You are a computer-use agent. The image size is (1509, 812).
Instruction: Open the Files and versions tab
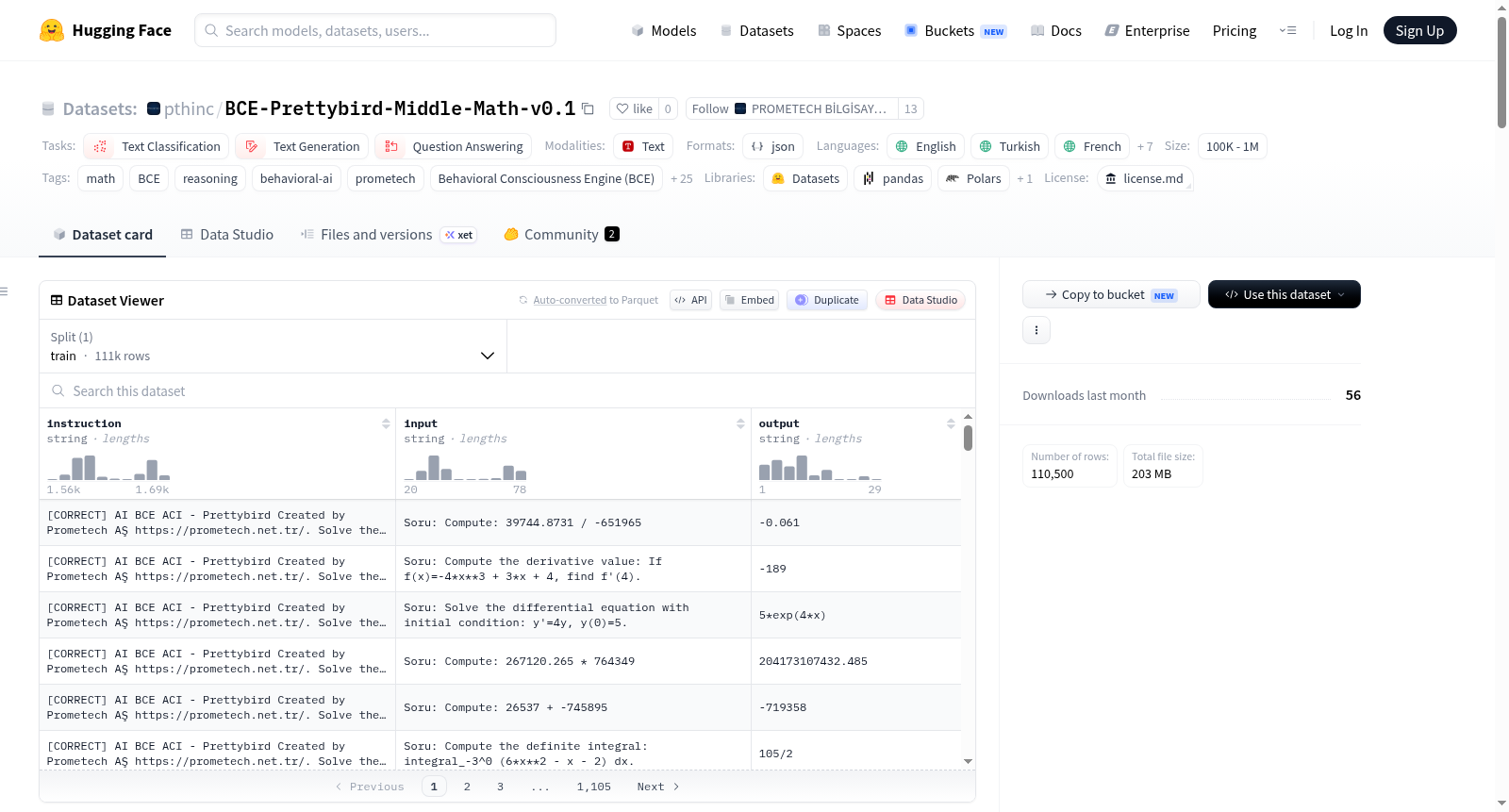[x=388, y=234]
